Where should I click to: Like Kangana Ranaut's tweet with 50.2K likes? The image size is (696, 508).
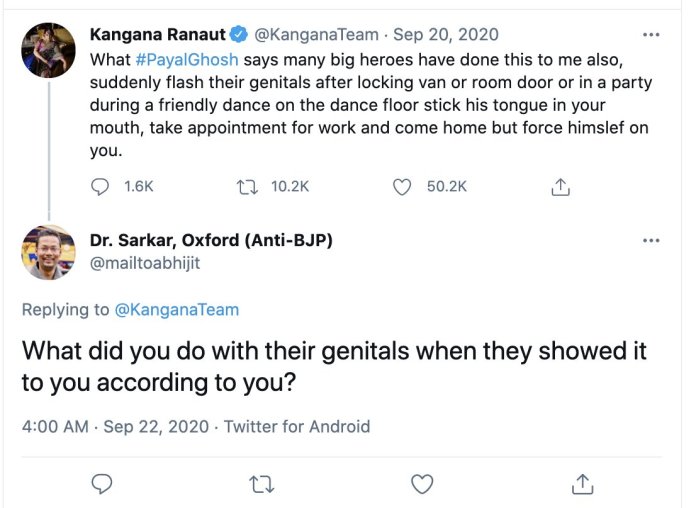point(403,186)
